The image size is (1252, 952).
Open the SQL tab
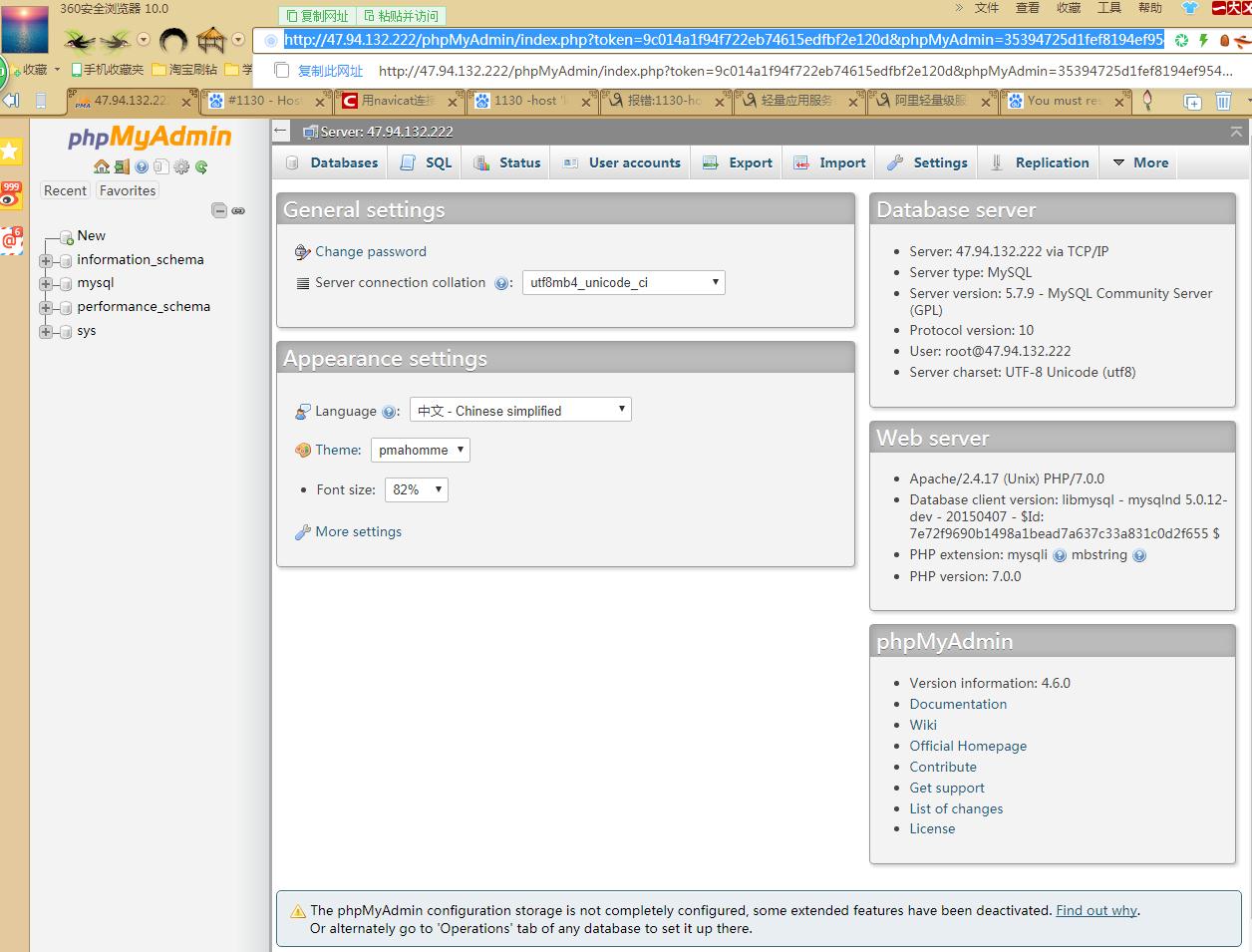pyautogui.click(x=427, y=162)
